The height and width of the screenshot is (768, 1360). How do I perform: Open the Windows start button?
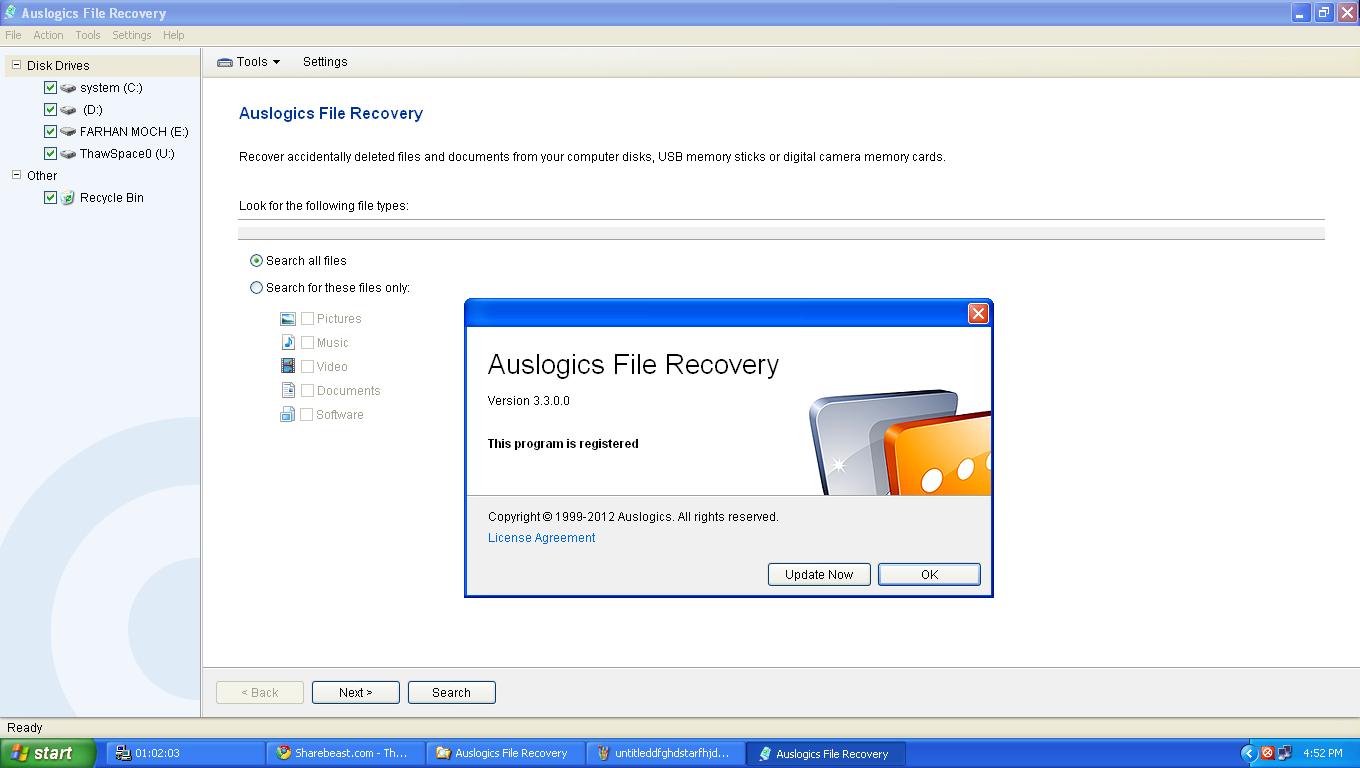[x=47, y=753]
